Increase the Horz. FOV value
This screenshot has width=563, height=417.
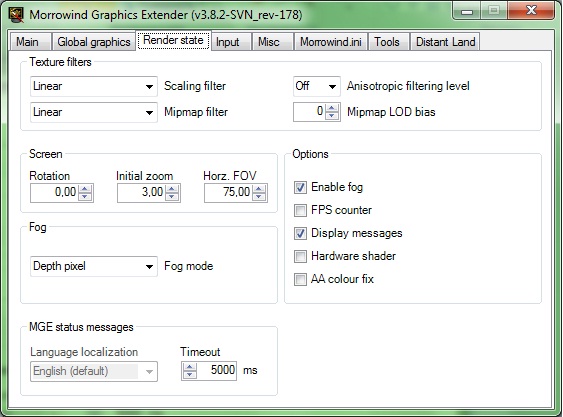259,189
